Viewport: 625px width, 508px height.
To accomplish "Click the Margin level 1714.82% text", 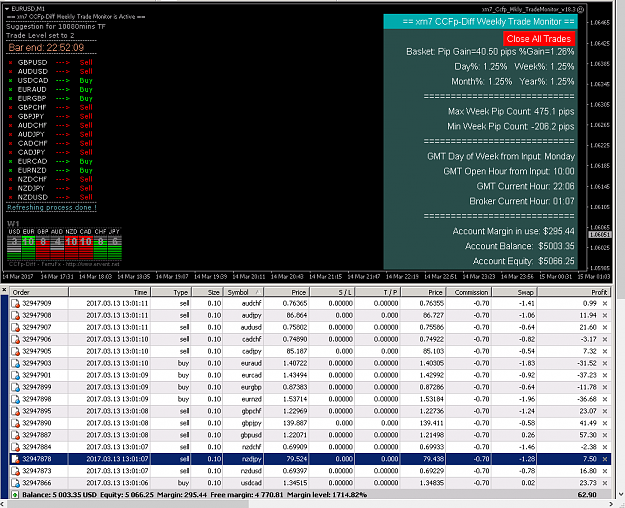I will coord(327,495).
